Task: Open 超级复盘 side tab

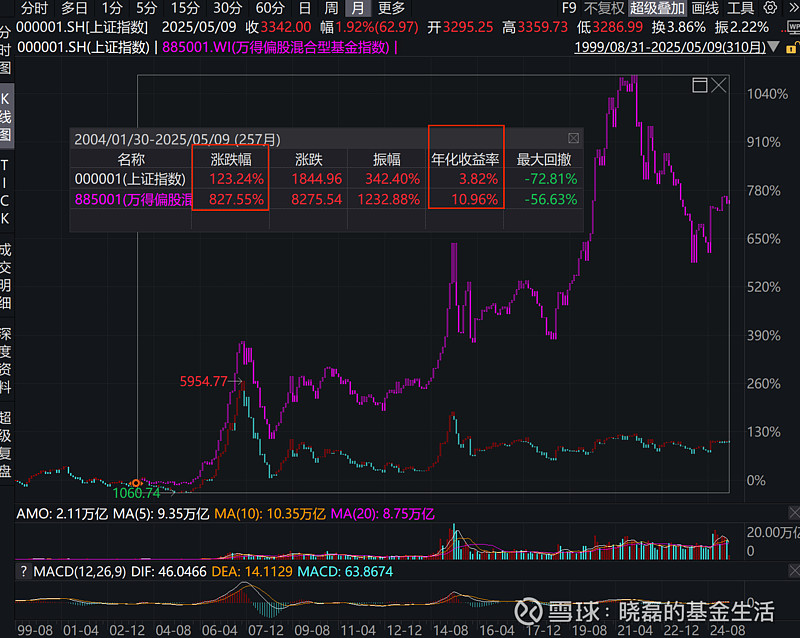Action: [5, 444]
